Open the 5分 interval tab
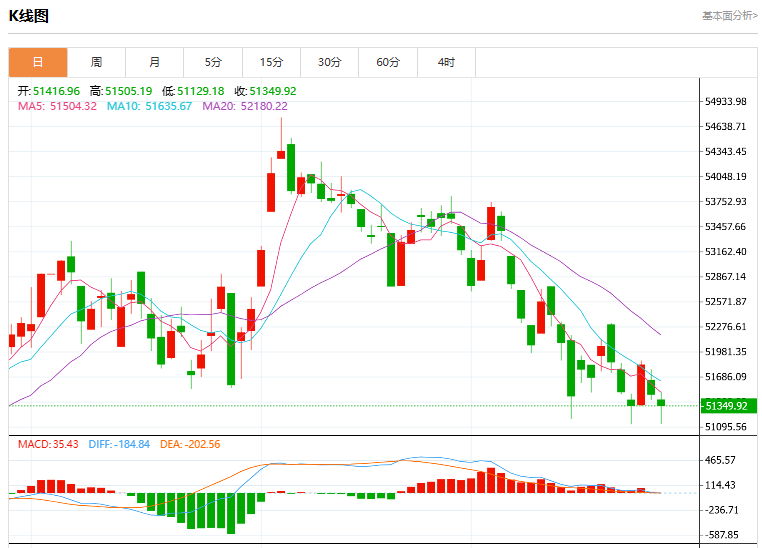 (x=213, y=62)
